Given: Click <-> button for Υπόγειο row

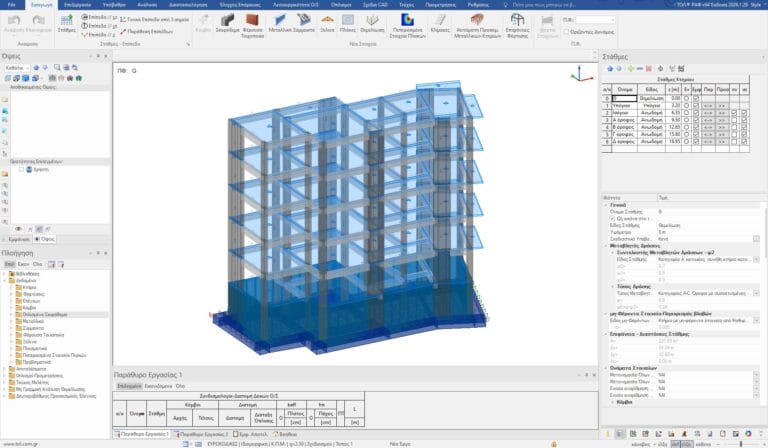Looking at the screenshot, I should click(708, 105).
